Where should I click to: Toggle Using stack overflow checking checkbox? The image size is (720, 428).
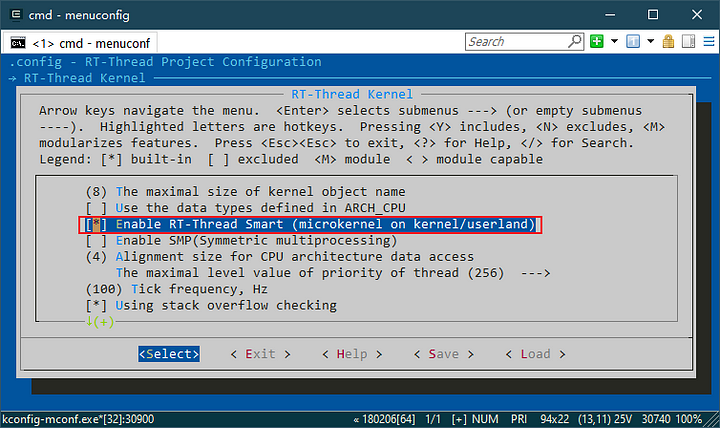(x=96, y=306)
